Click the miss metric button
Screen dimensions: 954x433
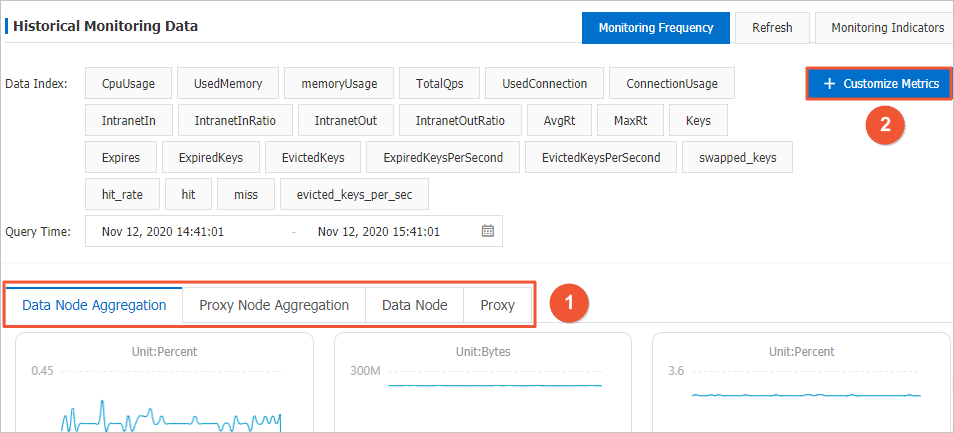(246, 195)
